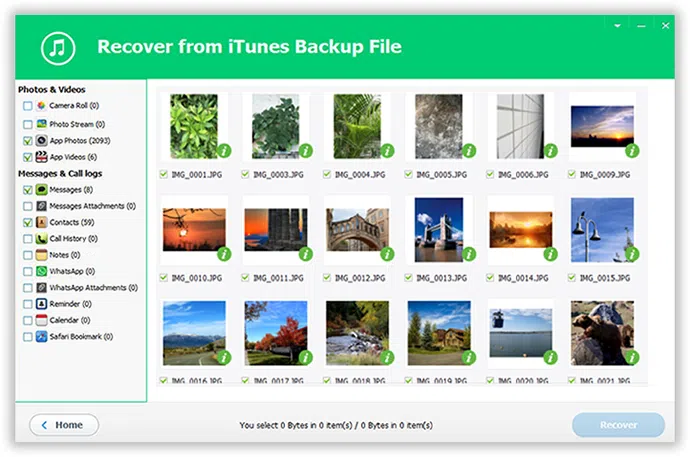Uncheck the App Photos checkbox
The width and height of the screenshot is (690, 457).
[28, 141]
